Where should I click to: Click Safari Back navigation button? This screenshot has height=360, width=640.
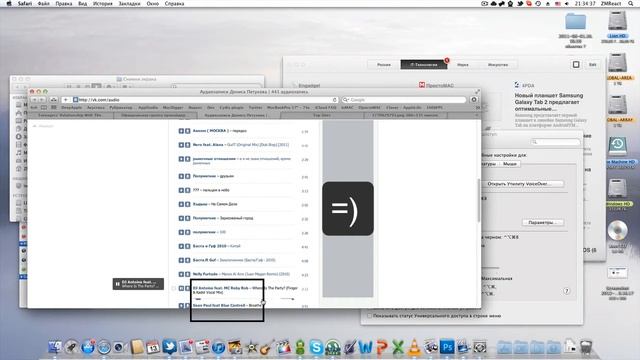pyautogui.click(x=34, y=100)
